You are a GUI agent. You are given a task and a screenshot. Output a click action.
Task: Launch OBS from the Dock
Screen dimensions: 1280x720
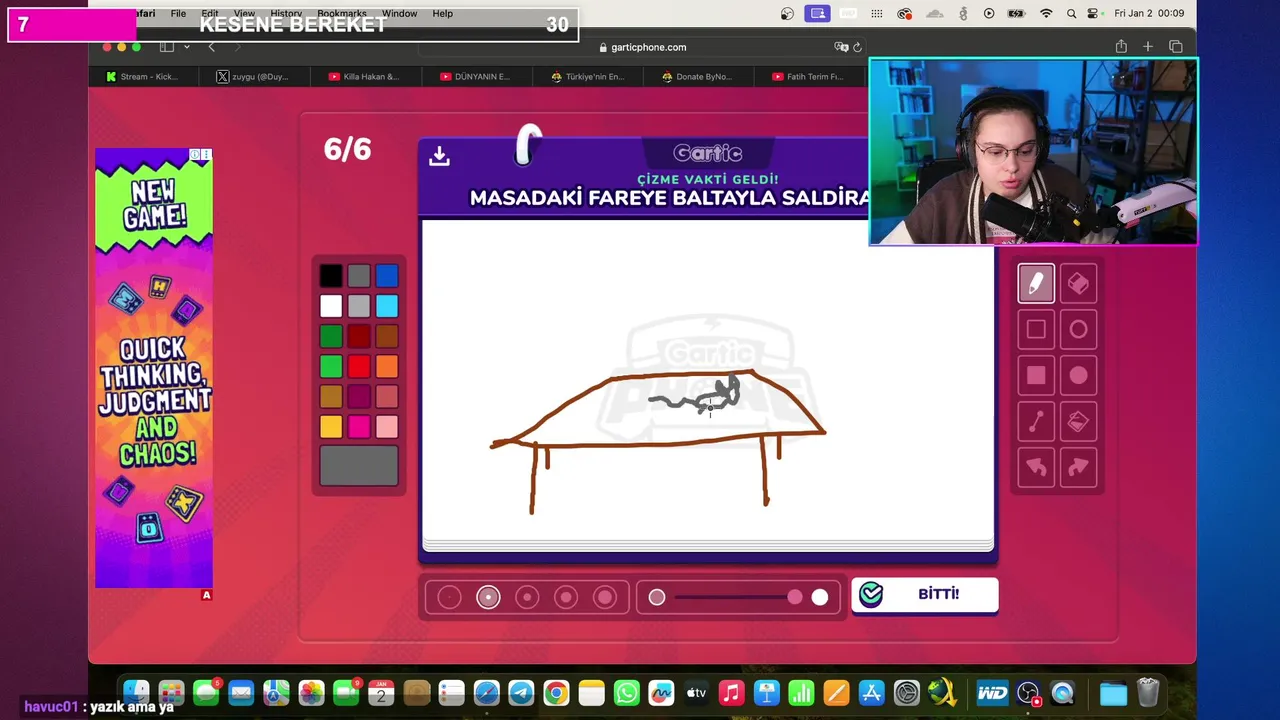click(1028, 693)
